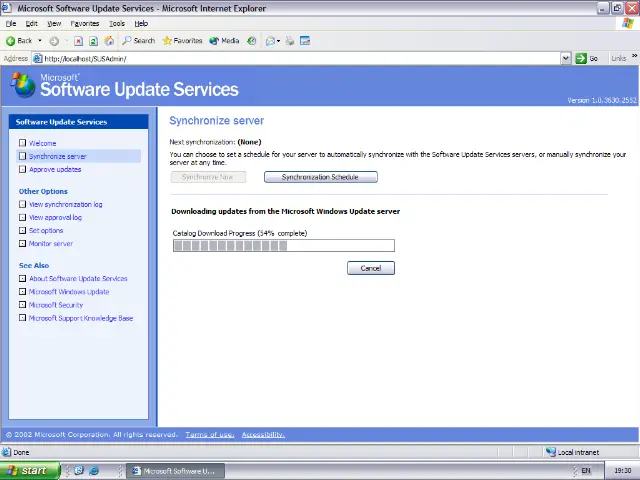The image size is (640, 480).
Task: Open Microsoft Support Knowledge Base link
Action: tap(81, 318)
